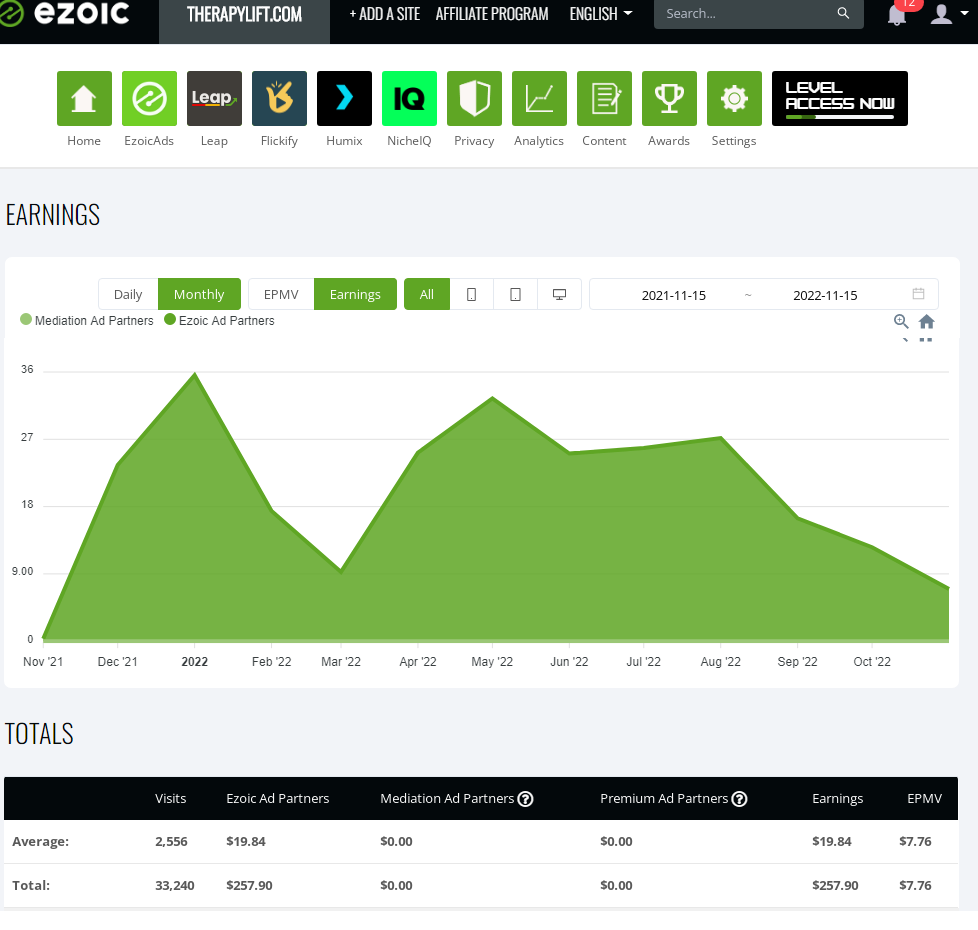This screenshot has width=978, height=930.
Task: Open the Home dashboard icon
Action: 84,99
